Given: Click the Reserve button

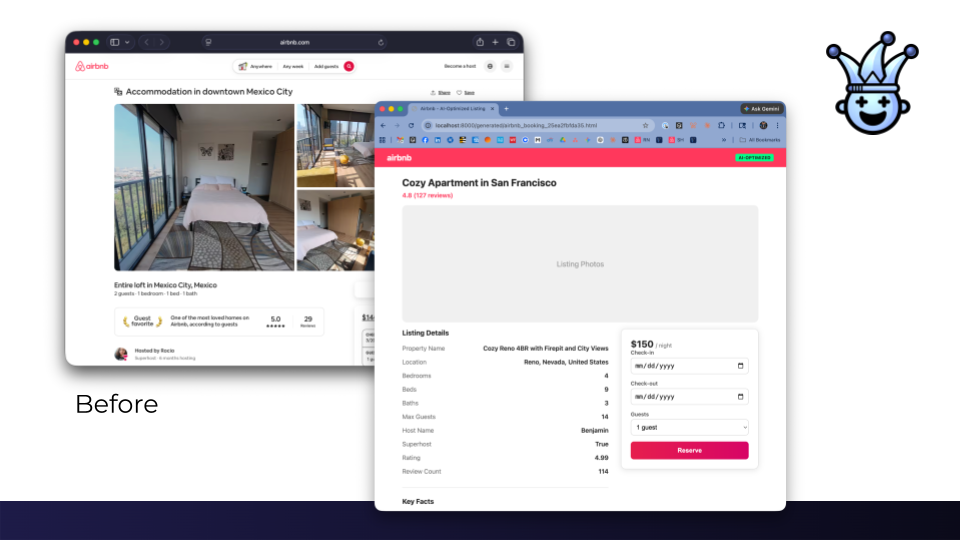Looking at the screenshot, I should (689, 450).
